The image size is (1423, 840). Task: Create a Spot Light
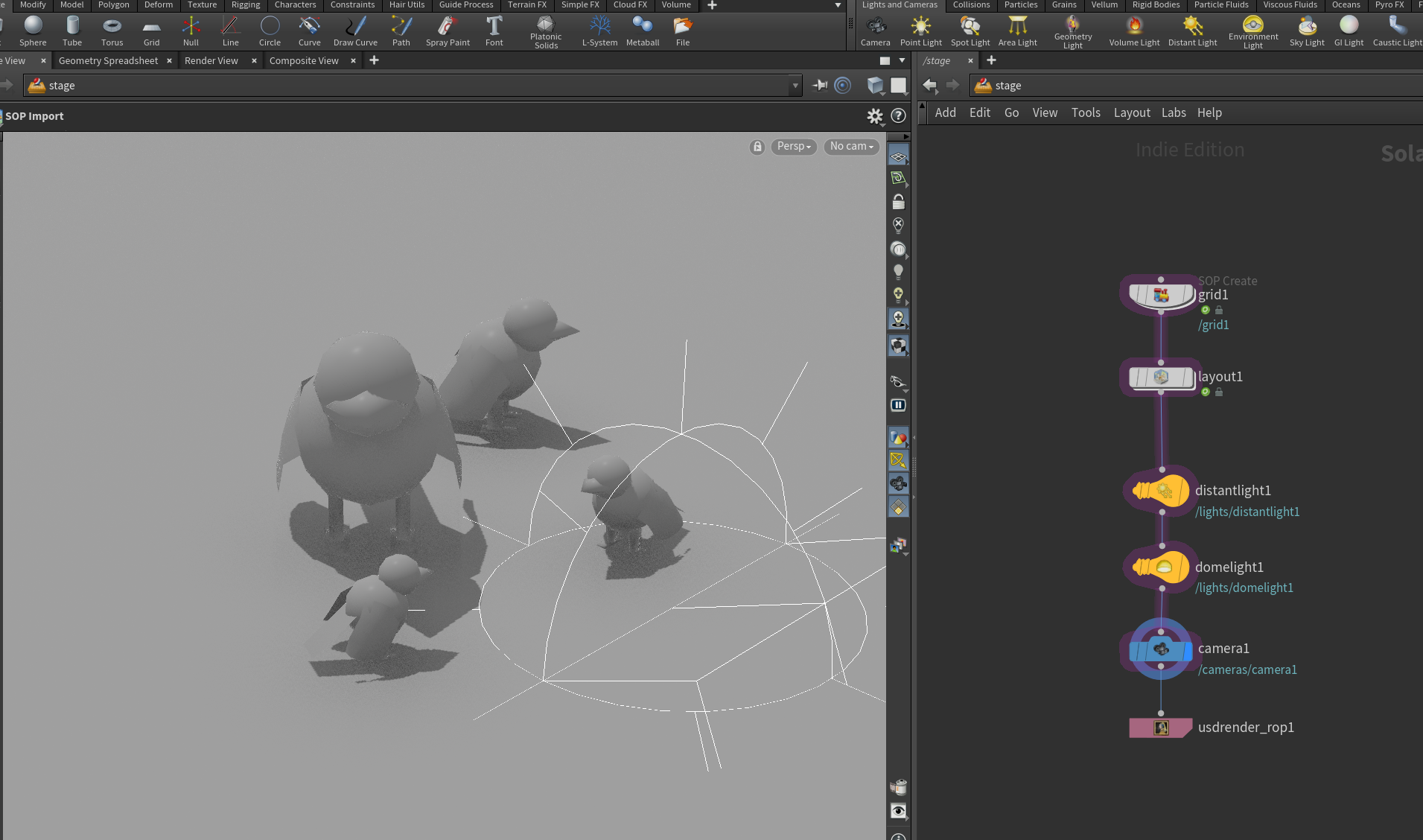970,31
